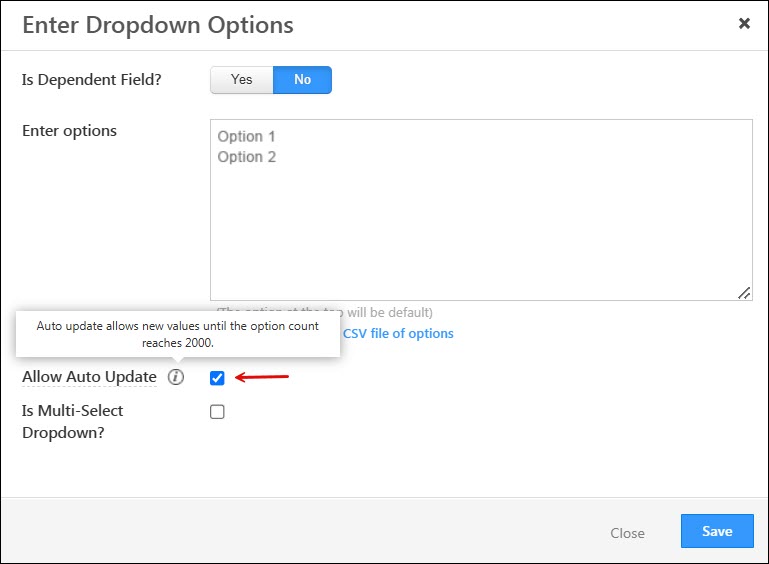Close the Enter Dropdown Options dialog
This screenshot has width=769, height=564.
point(744,23)
